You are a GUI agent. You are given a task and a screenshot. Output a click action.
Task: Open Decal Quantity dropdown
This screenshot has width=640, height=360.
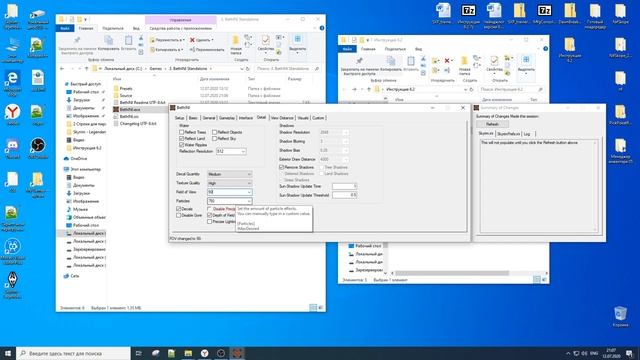pos(229,174)
